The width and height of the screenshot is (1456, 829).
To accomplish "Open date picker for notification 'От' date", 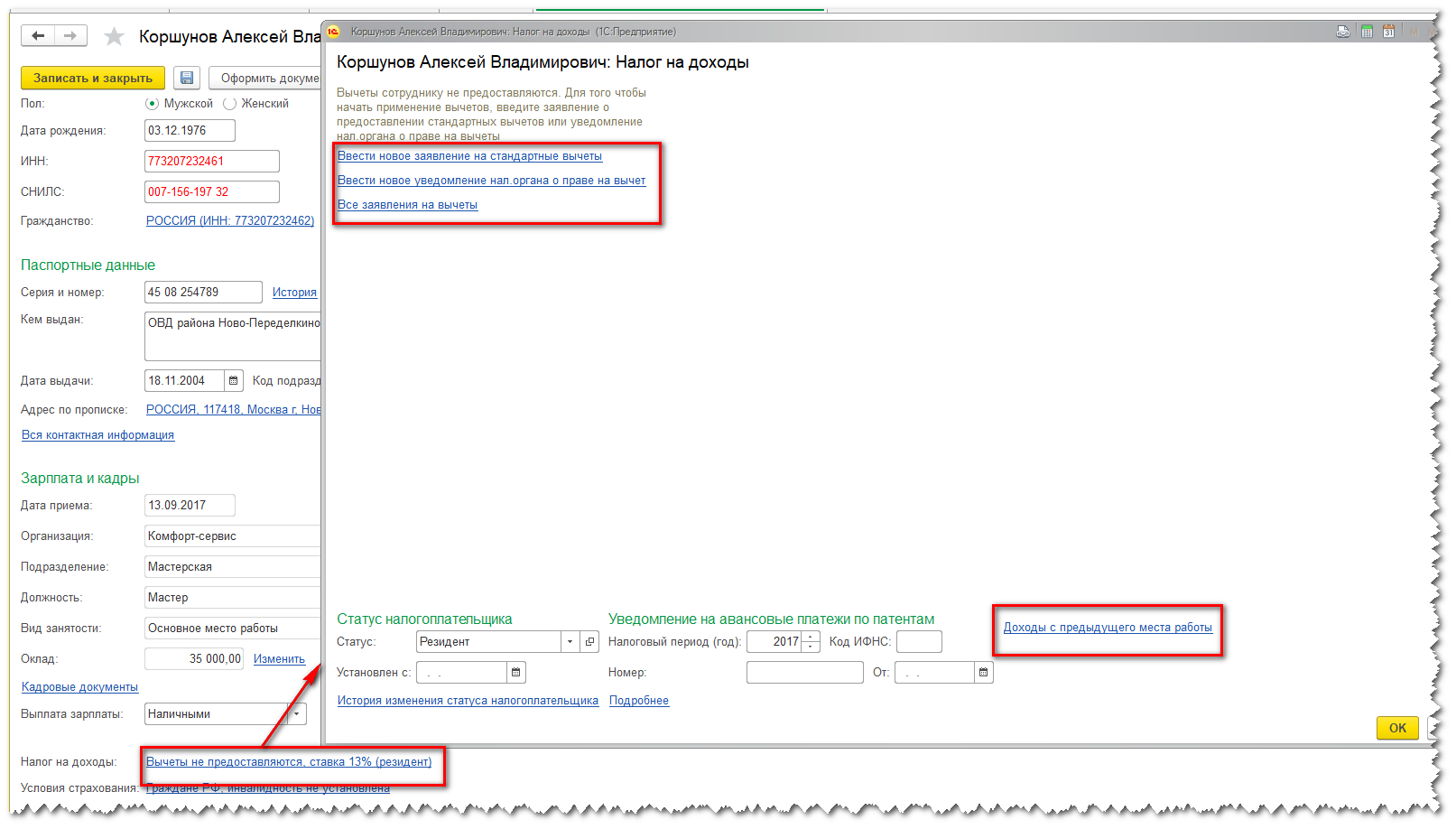I will (x=983, y=672).
